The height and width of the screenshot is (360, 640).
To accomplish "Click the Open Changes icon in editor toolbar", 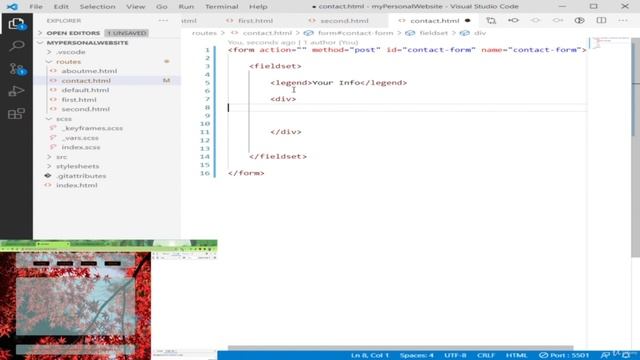I will 491,20.
